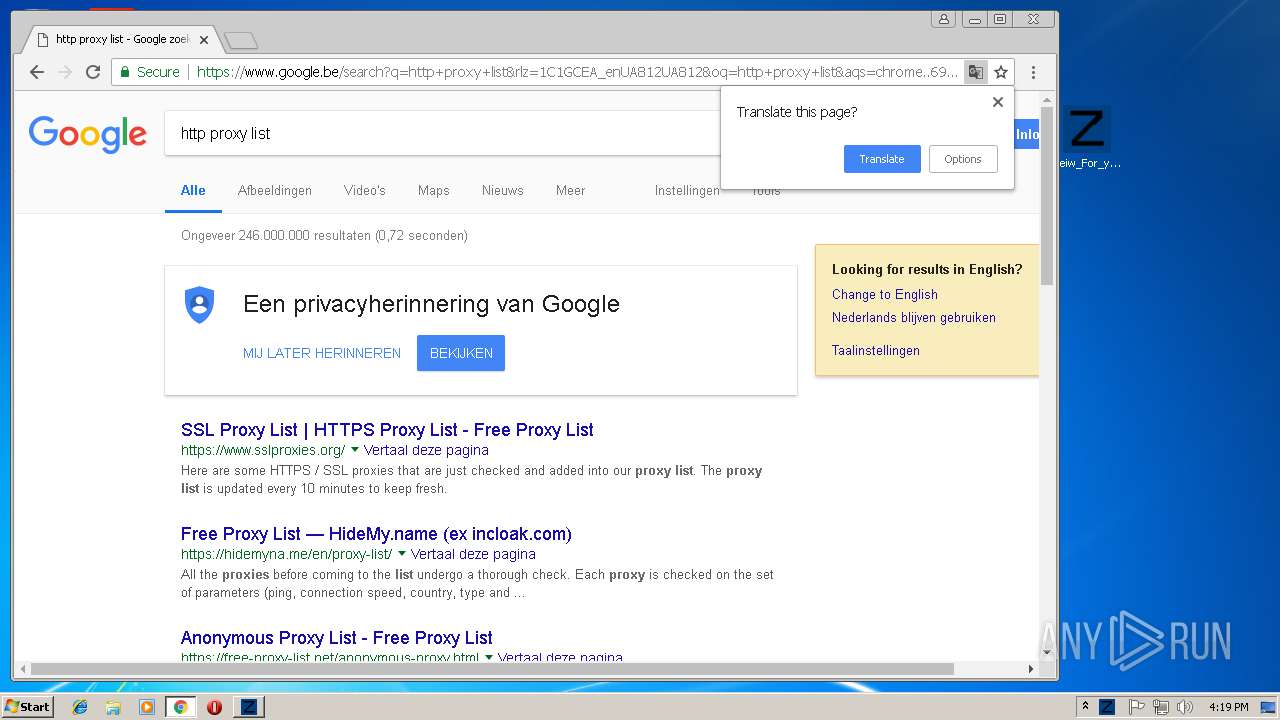1280x720 pixels.
Task: Select the http proxy list browser tab
Action: coord(120,40)
